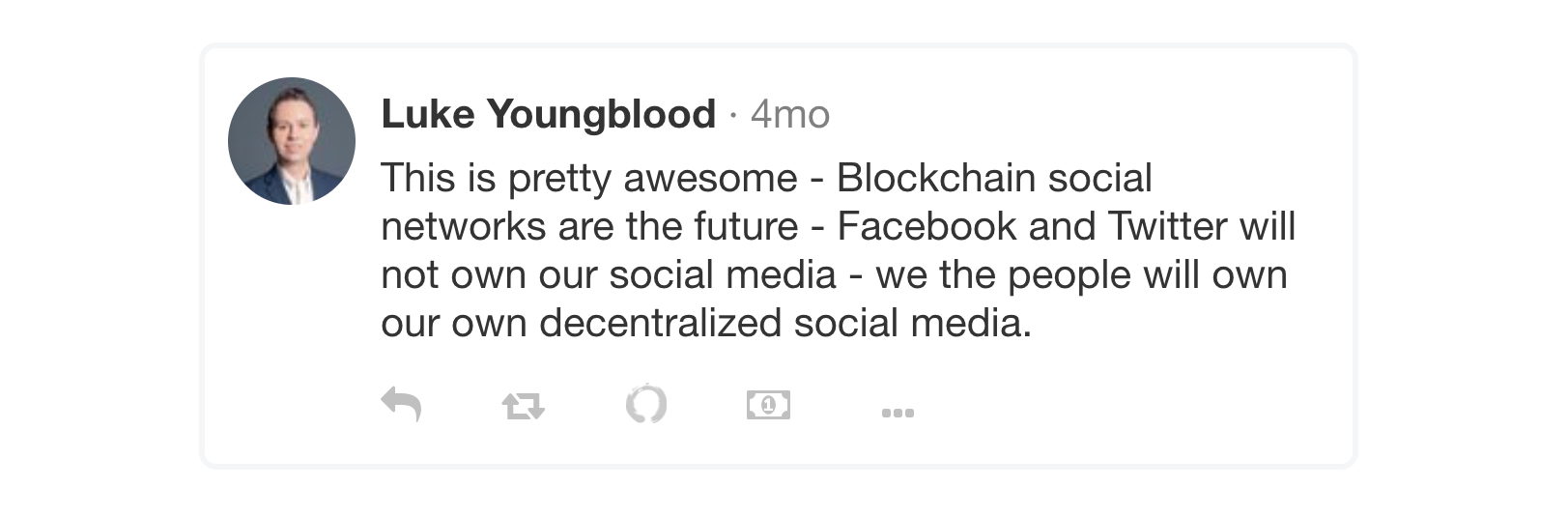Click the Luke Youngblood author name
Image resolution: width=1568 pixels, height=516 pixels.
pyautogui.click(x=549, y=114)
